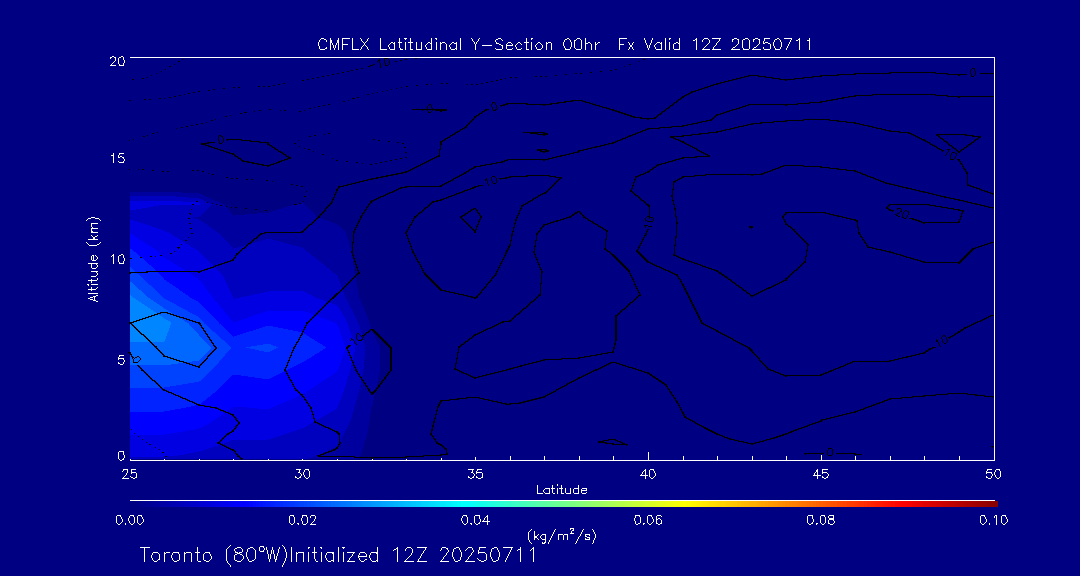The width and height of the screenshot is (1080, 576).
Task: Select the altitude axis tick label 5
Action: [x=121, y=359]
